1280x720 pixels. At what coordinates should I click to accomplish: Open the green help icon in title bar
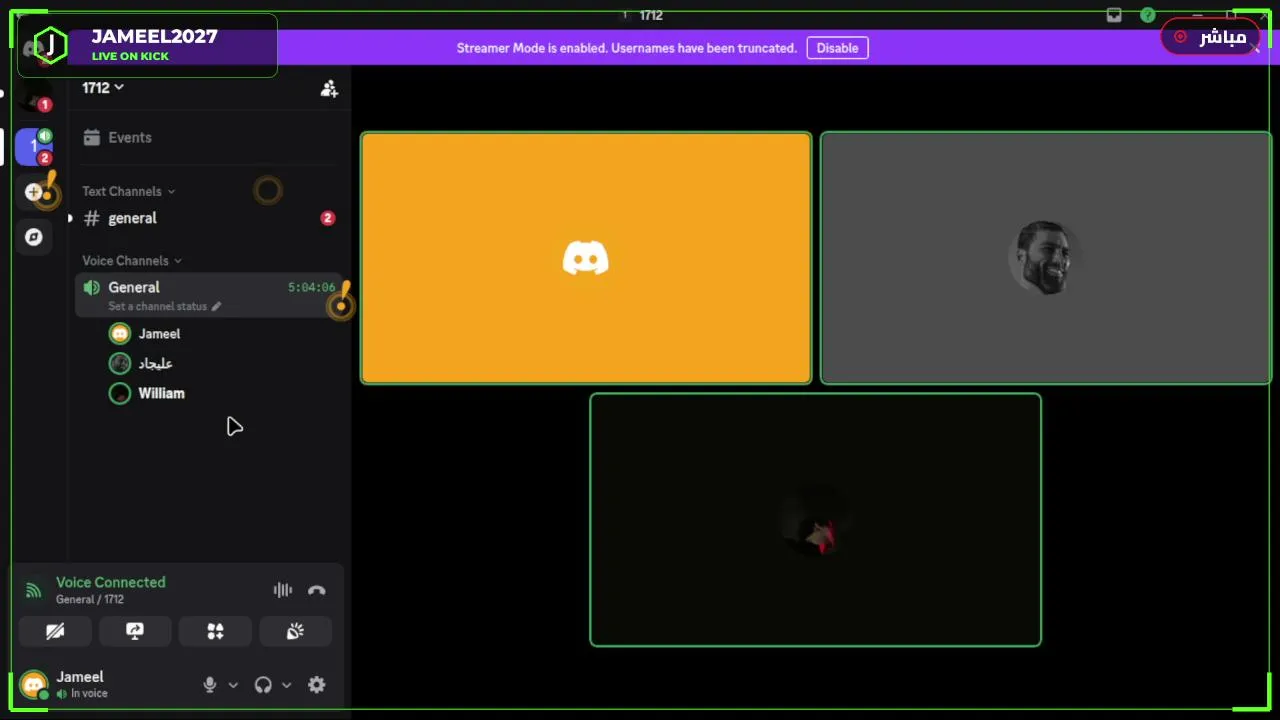coord(1148,15)
